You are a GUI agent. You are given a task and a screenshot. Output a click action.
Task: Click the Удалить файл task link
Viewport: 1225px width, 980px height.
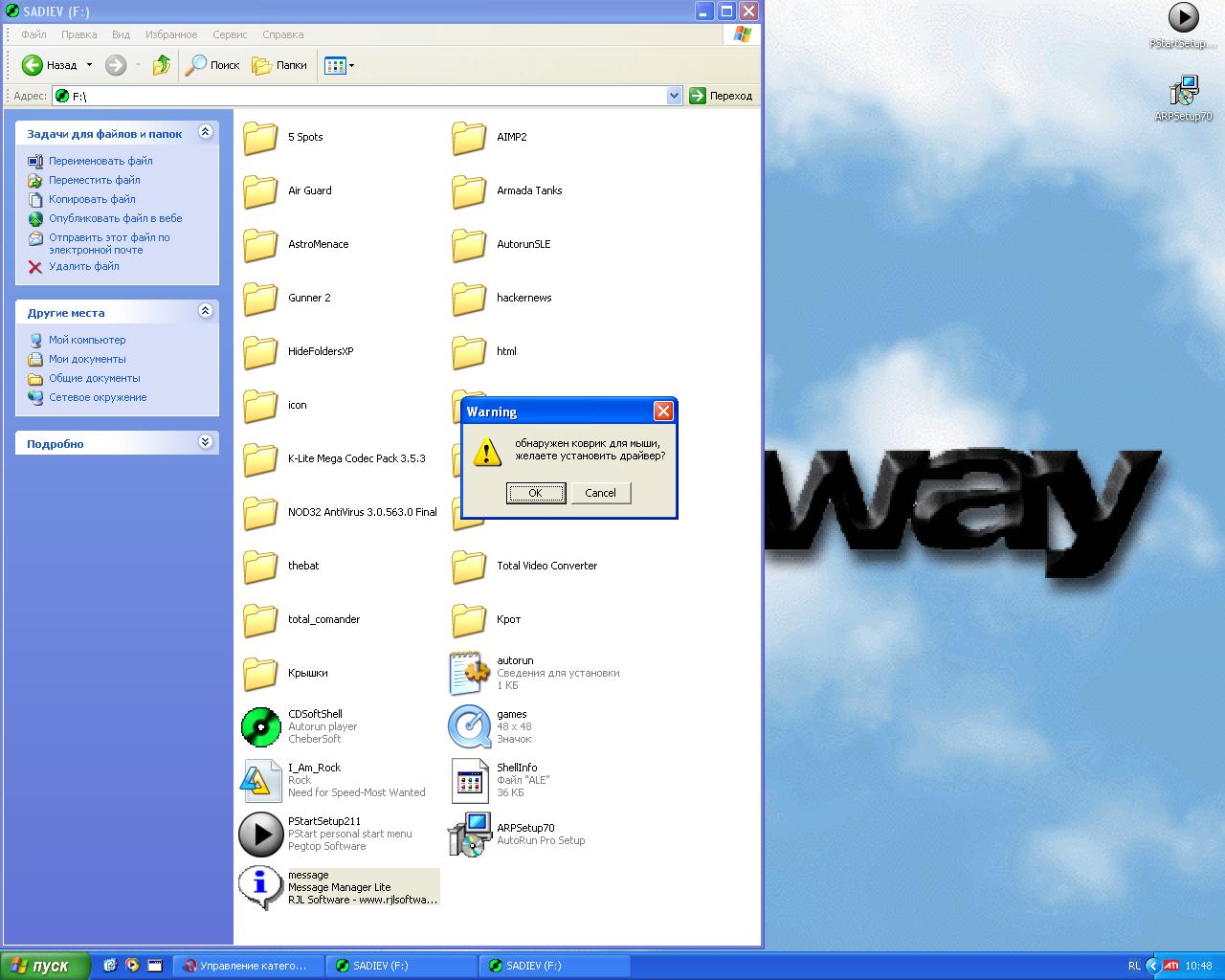[84, 266]
